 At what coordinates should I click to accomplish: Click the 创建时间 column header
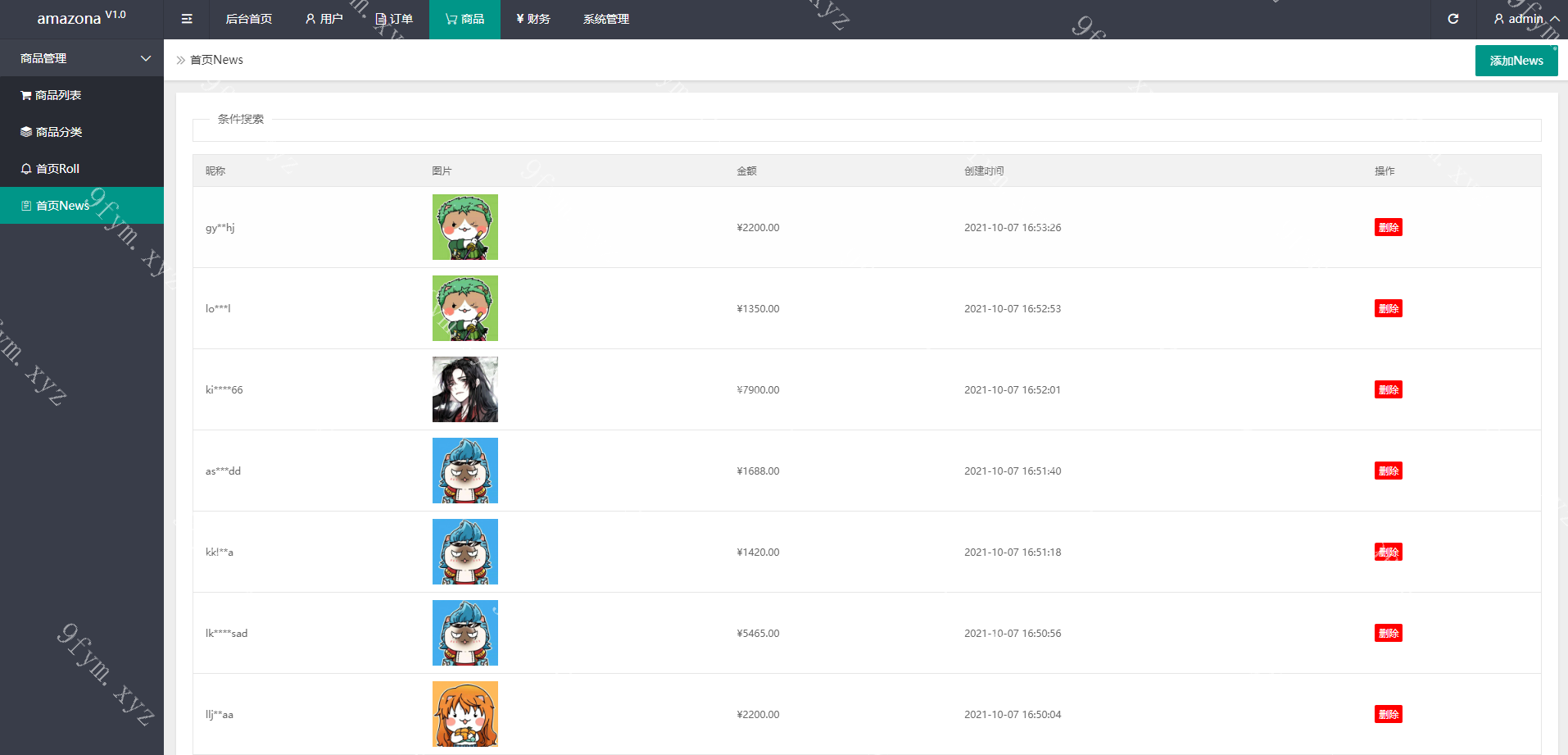pyautogui.click(x=984, y=171)
